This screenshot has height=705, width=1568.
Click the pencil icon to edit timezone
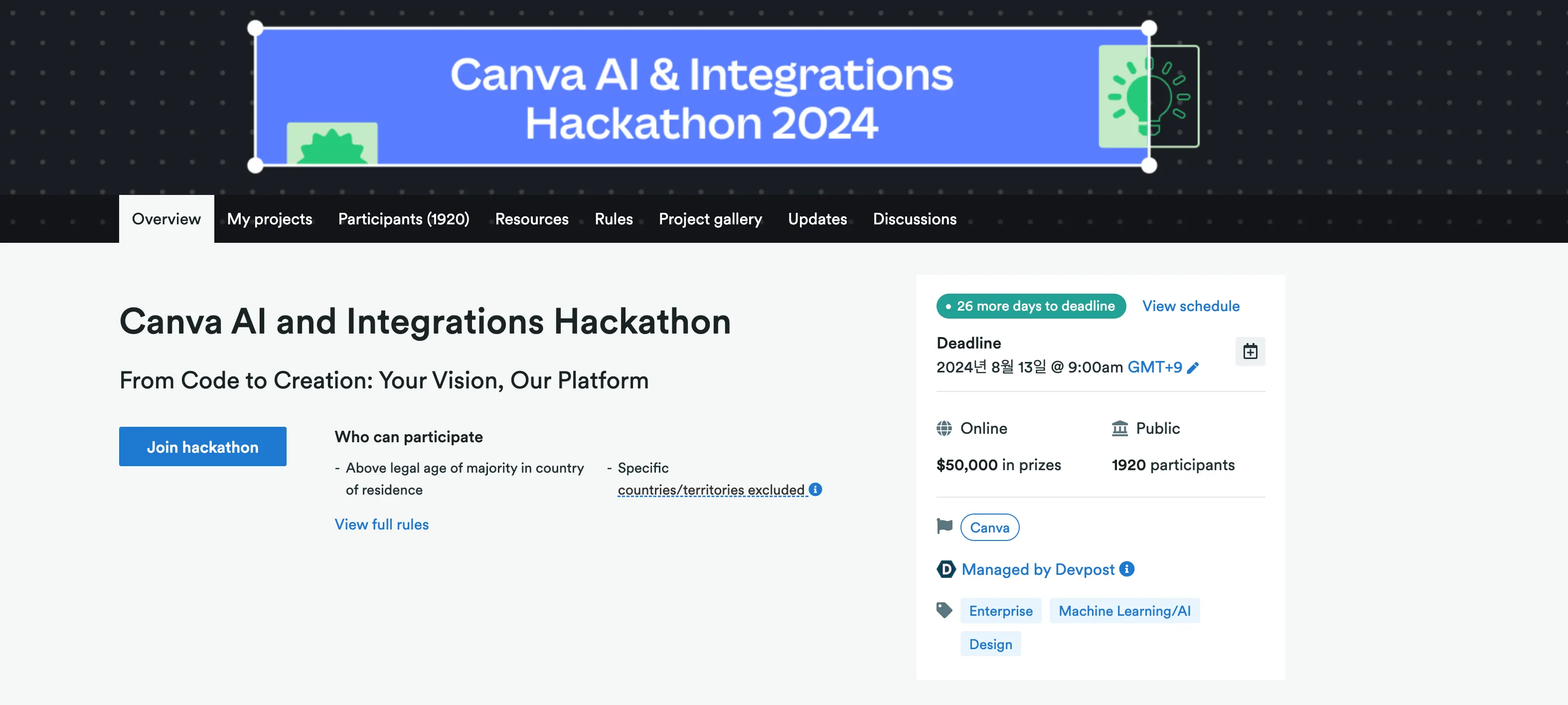pos(1193,368)
